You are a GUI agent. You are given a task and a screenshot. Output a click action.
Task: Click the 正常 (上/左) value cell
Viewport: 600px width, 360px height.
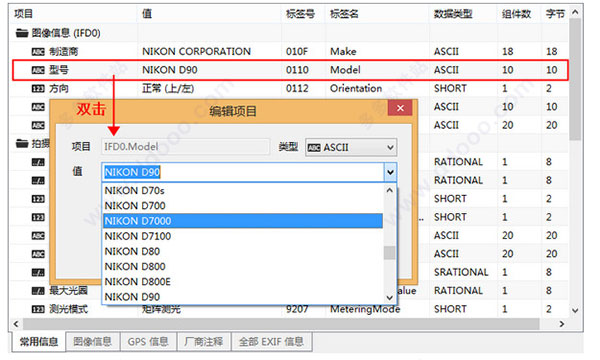168,89
